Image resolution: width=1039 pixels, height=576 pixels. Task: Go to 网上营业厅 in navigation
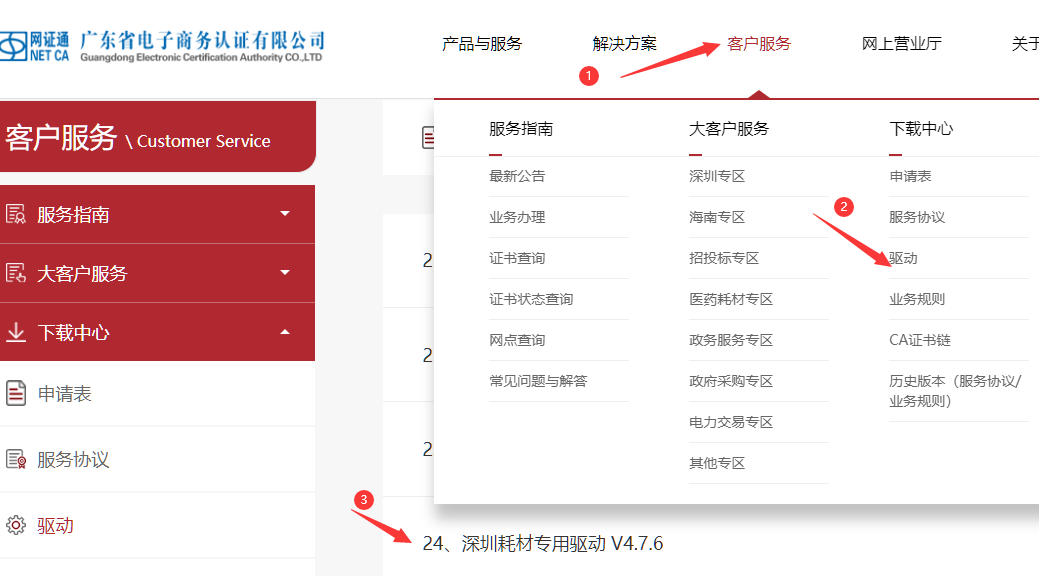pos(901,44)
